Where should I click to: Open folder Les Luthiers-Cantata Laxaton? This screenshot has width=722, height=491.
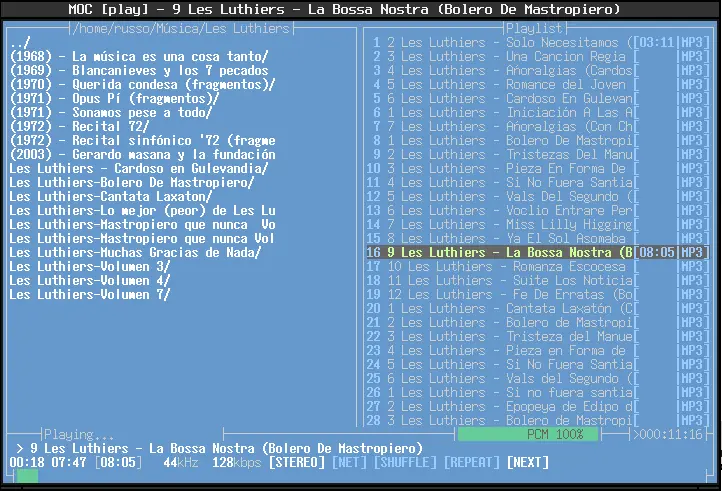111,196
